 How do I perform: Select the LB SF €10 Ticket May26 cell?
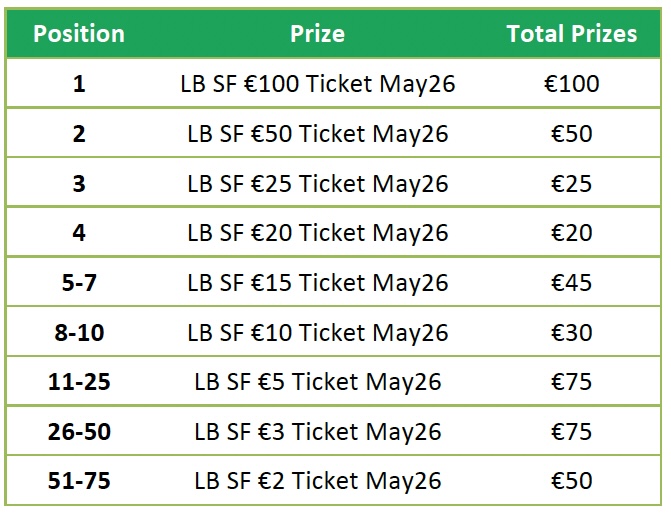click(x=317, y=332)
